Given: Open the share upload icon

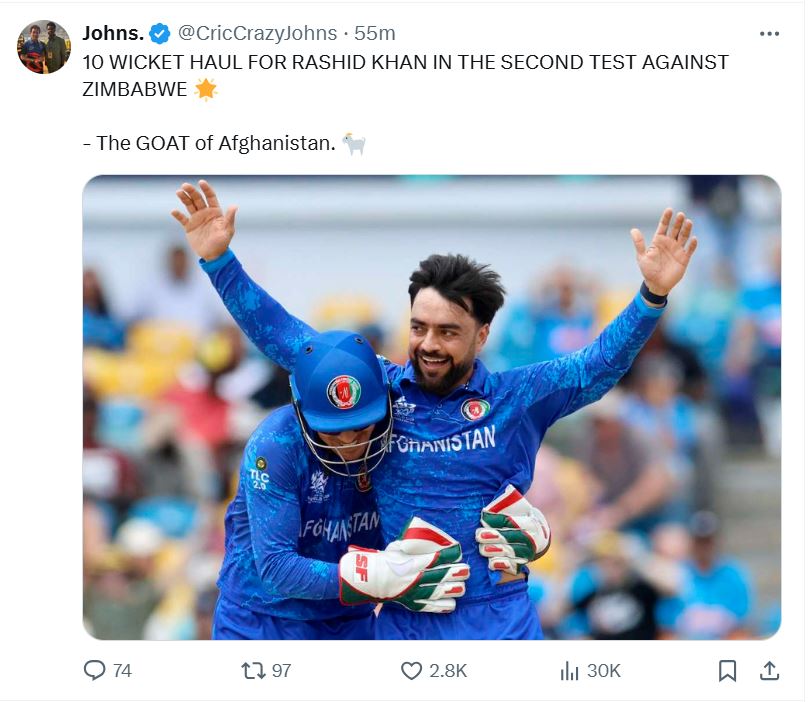Looking at the screenshot, I should click(x=769, y=671).
